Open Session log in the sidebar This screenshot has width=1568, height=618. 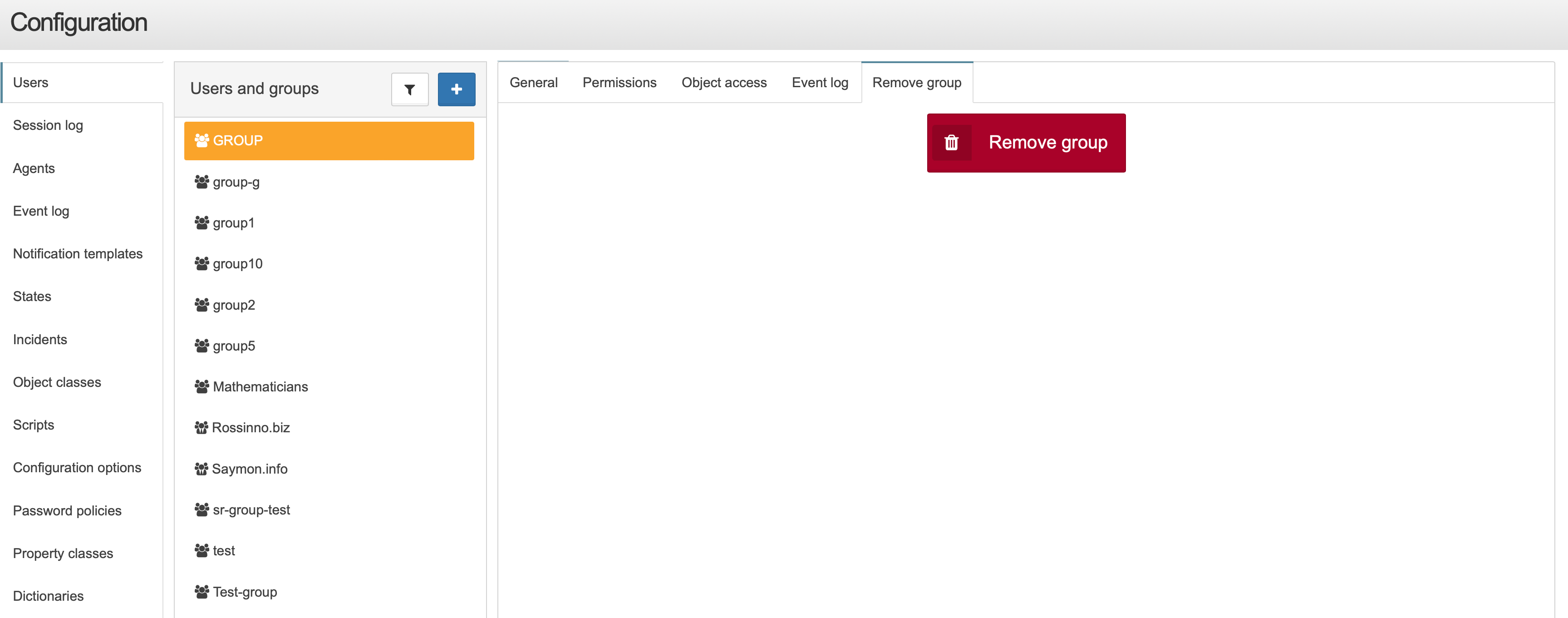[x=48, y=125]
